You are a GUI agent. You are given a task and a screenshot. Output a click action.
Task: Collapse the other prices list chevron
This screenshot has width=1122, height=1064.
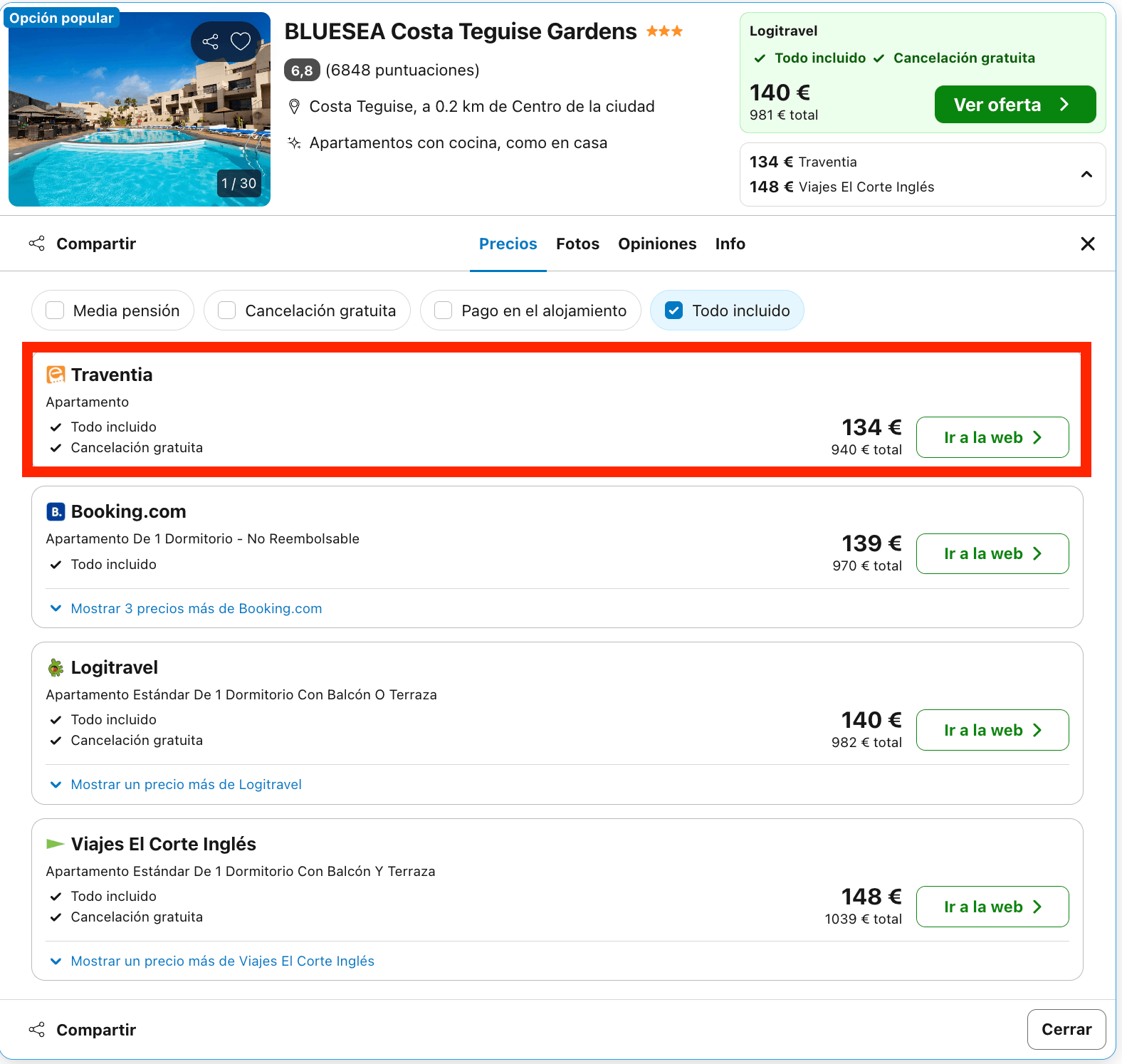tap(1086, 174)
